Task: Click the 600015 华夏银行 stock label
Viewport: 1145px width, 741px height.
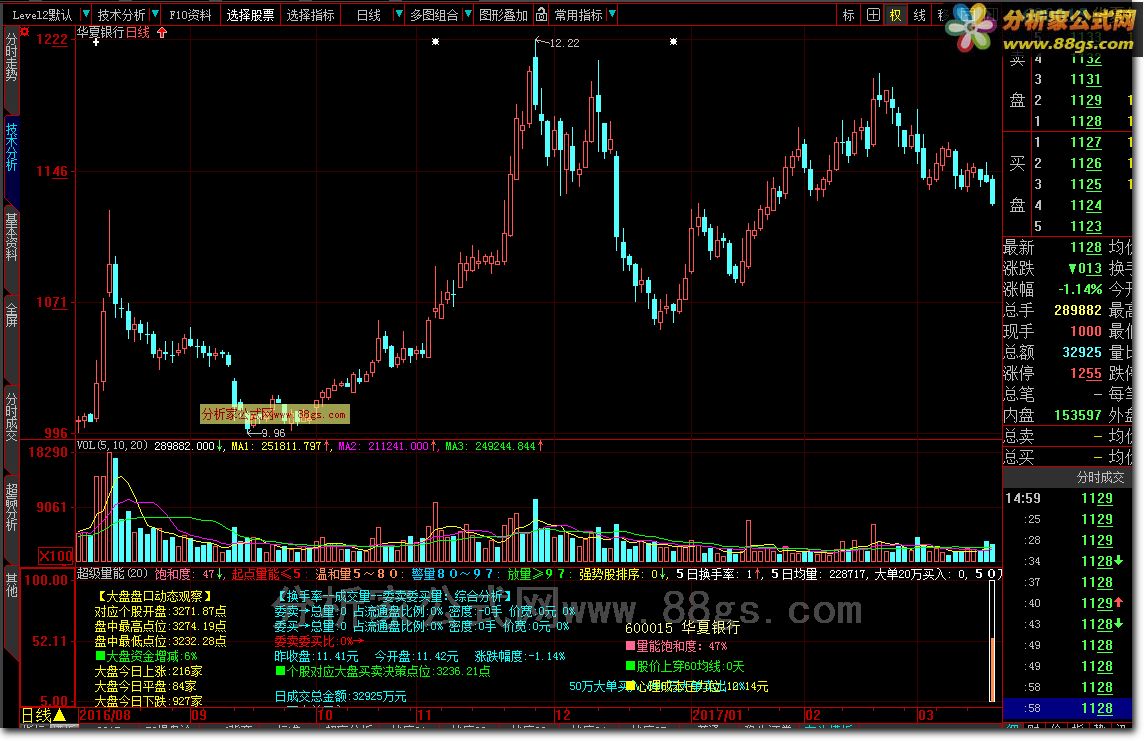Action: (682, 628)
